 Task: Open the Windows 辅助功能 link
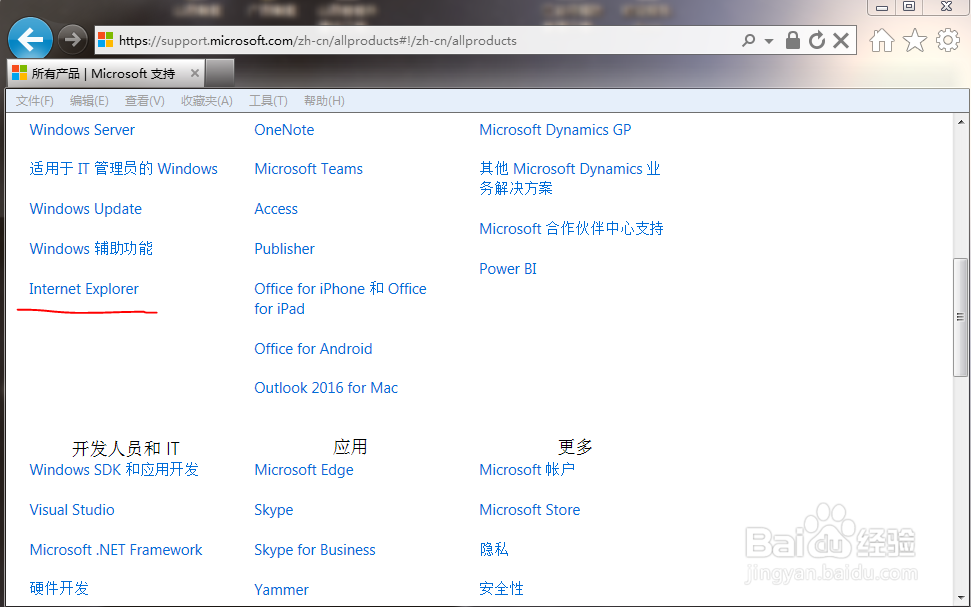[91, 248]
